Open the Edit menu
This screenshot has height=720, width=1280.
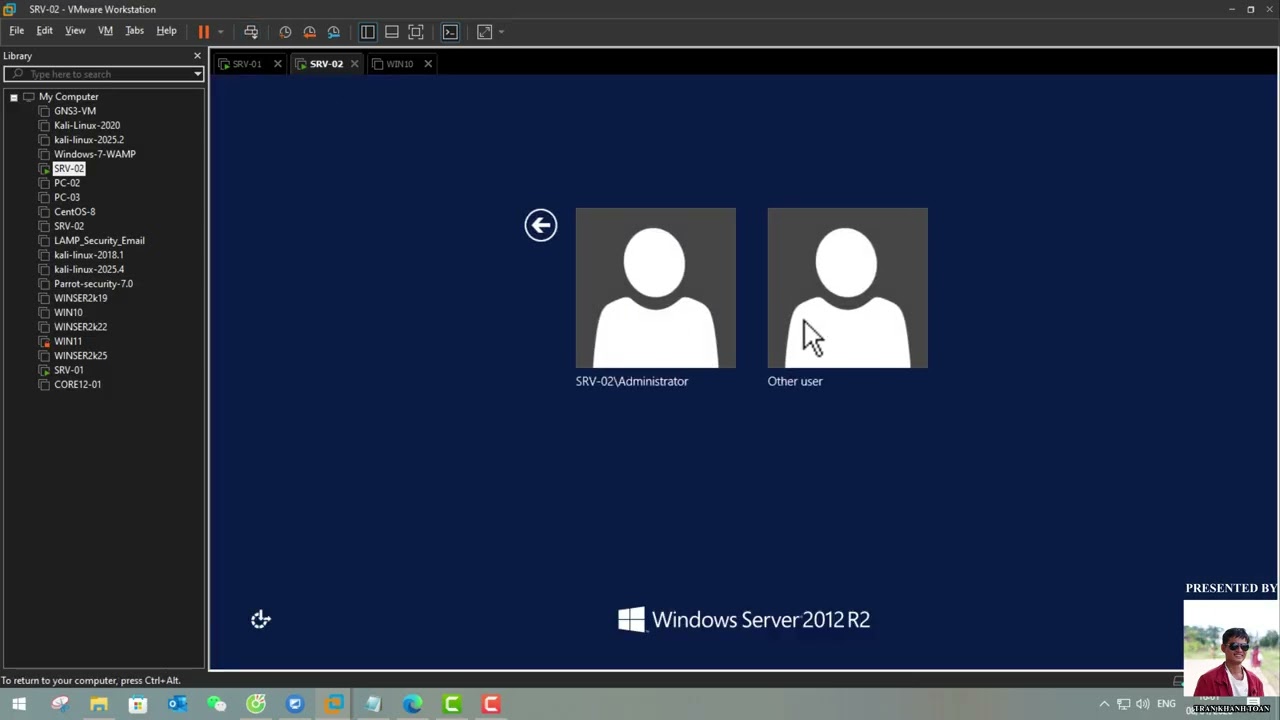45,31
